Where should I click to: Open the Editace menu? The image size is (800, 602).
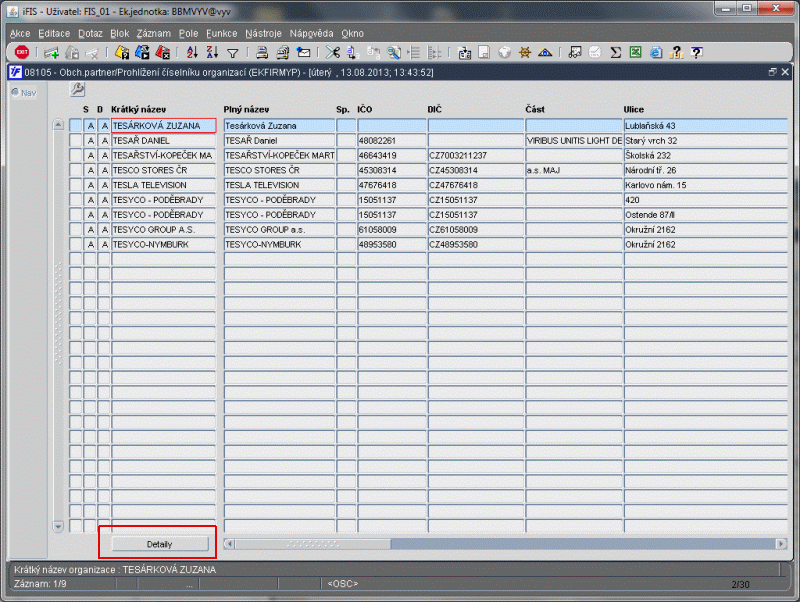(54, 34)
